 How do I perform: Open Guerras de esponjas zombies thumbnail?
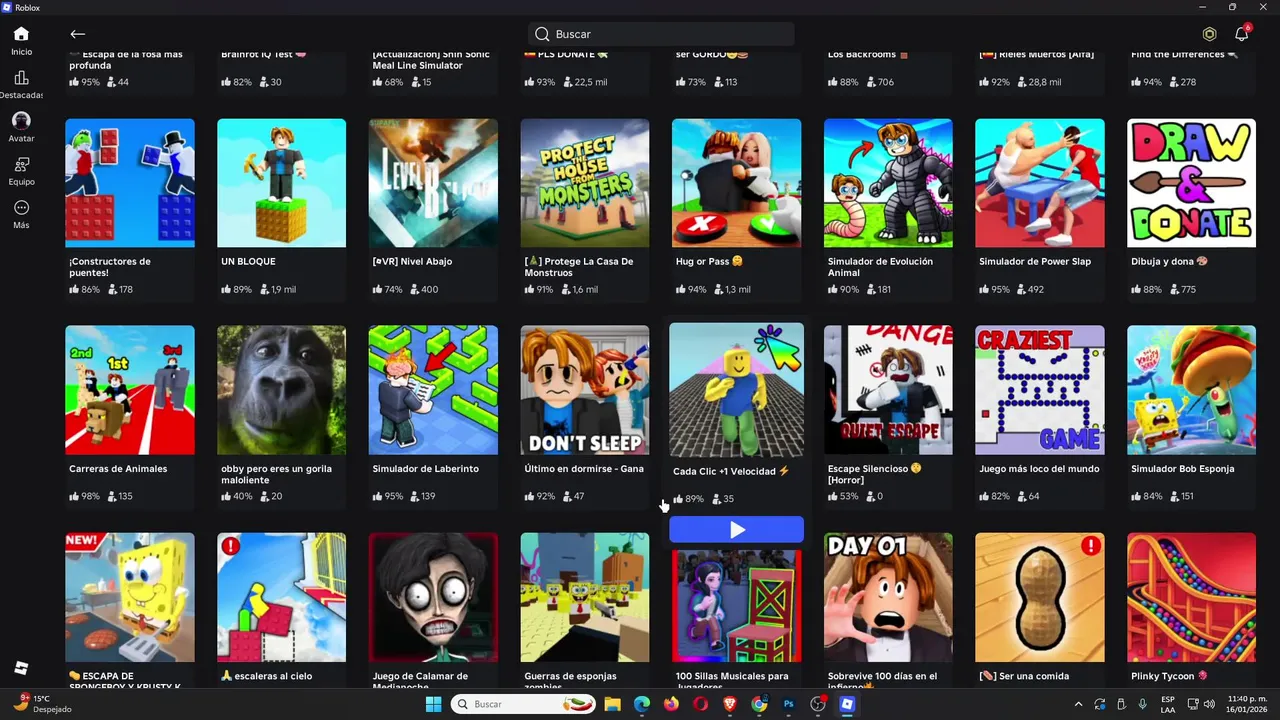[585, 597]
